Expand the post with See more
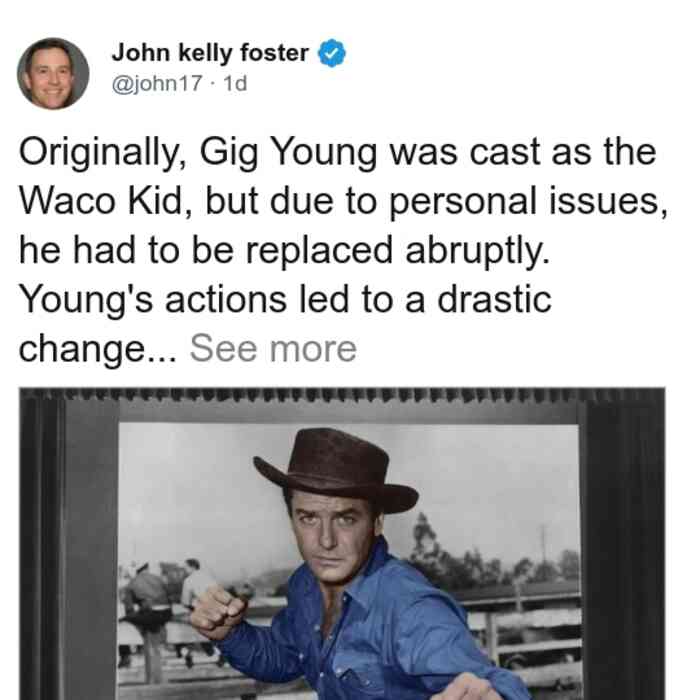Screen dimensions: 700x700 (x=273, y=348)
